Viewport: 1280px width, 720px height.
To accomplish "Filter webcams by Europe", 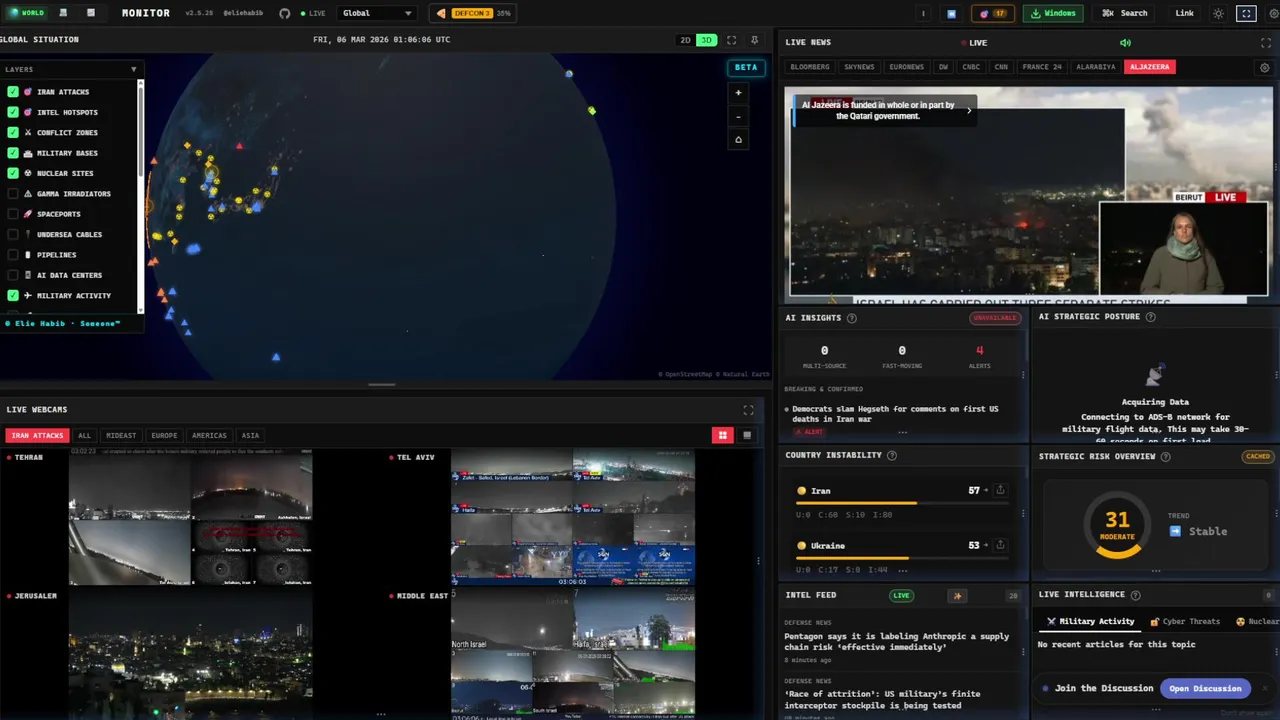I will click(164, 435).
